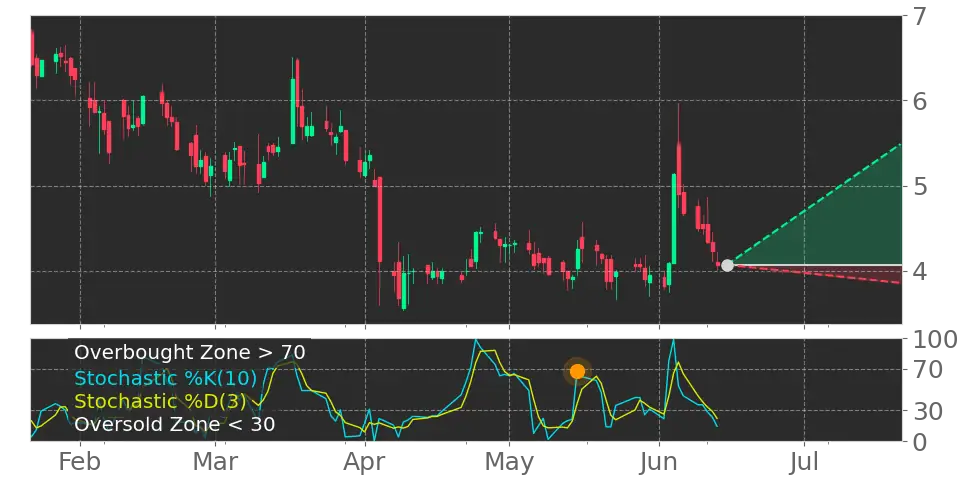
Task: Click the 'Jun' month axis label
Action: 660,462
